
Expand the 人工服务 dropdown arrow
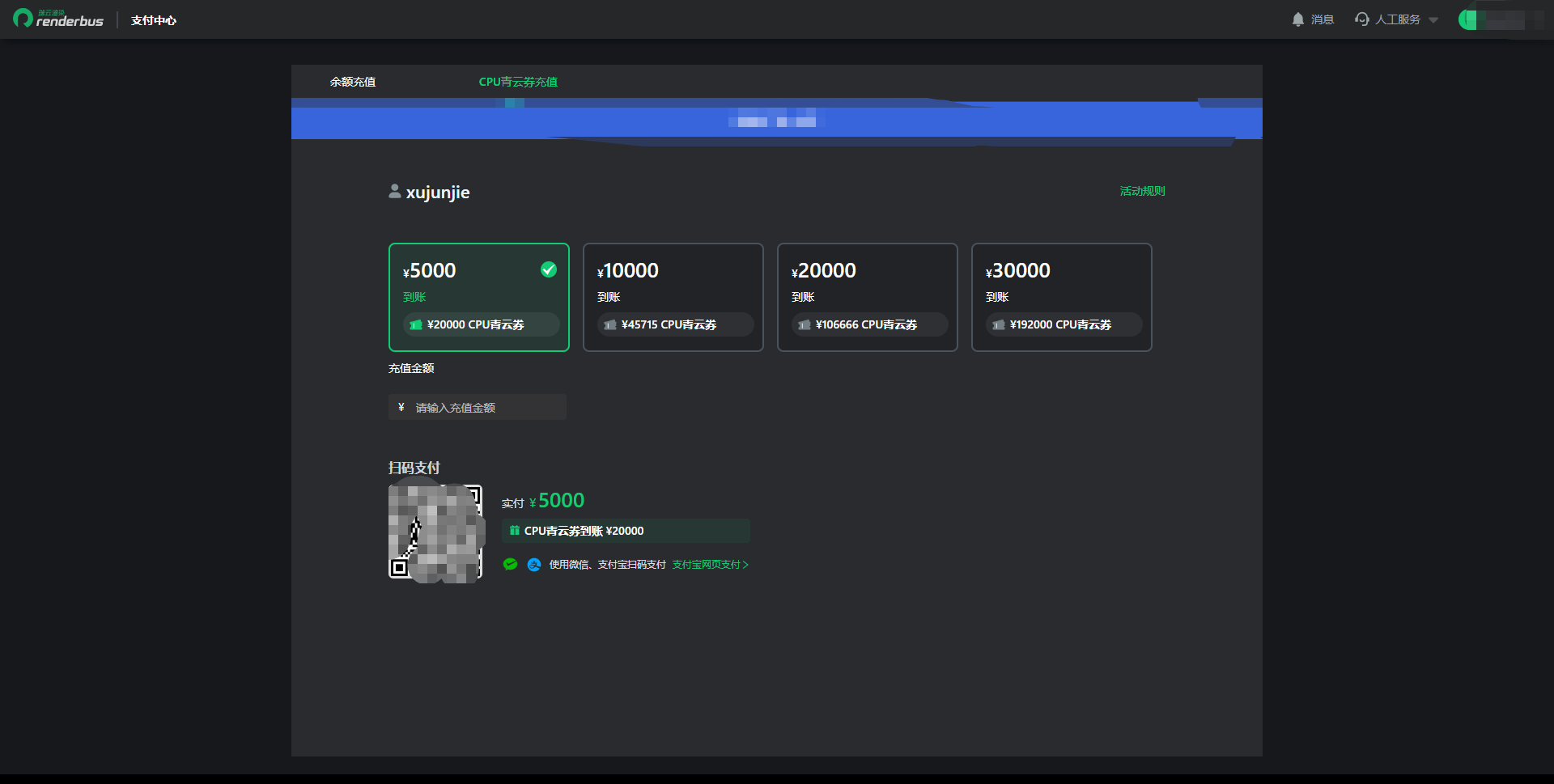(1433, 20)
